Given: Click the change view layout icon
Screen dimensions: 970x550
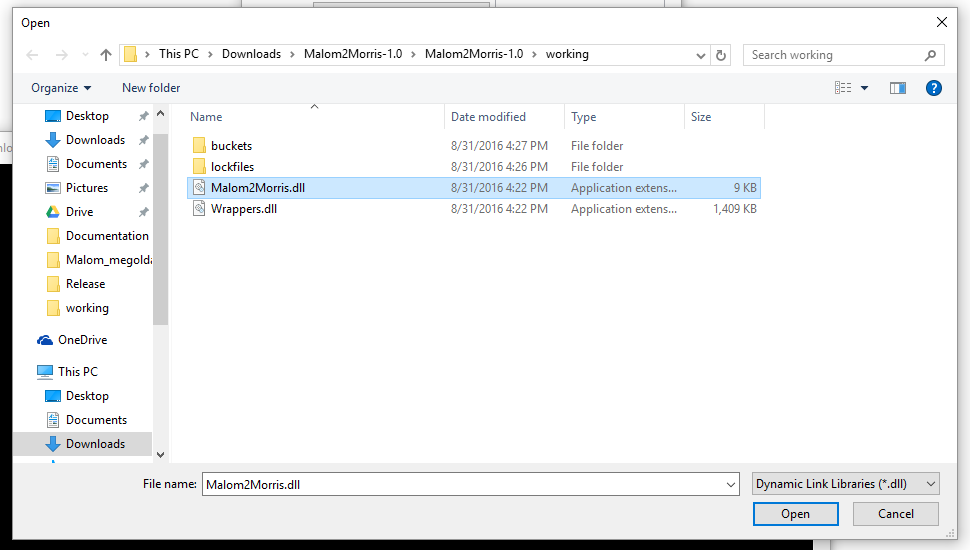Looking at the screenshot, I should 843,88.
